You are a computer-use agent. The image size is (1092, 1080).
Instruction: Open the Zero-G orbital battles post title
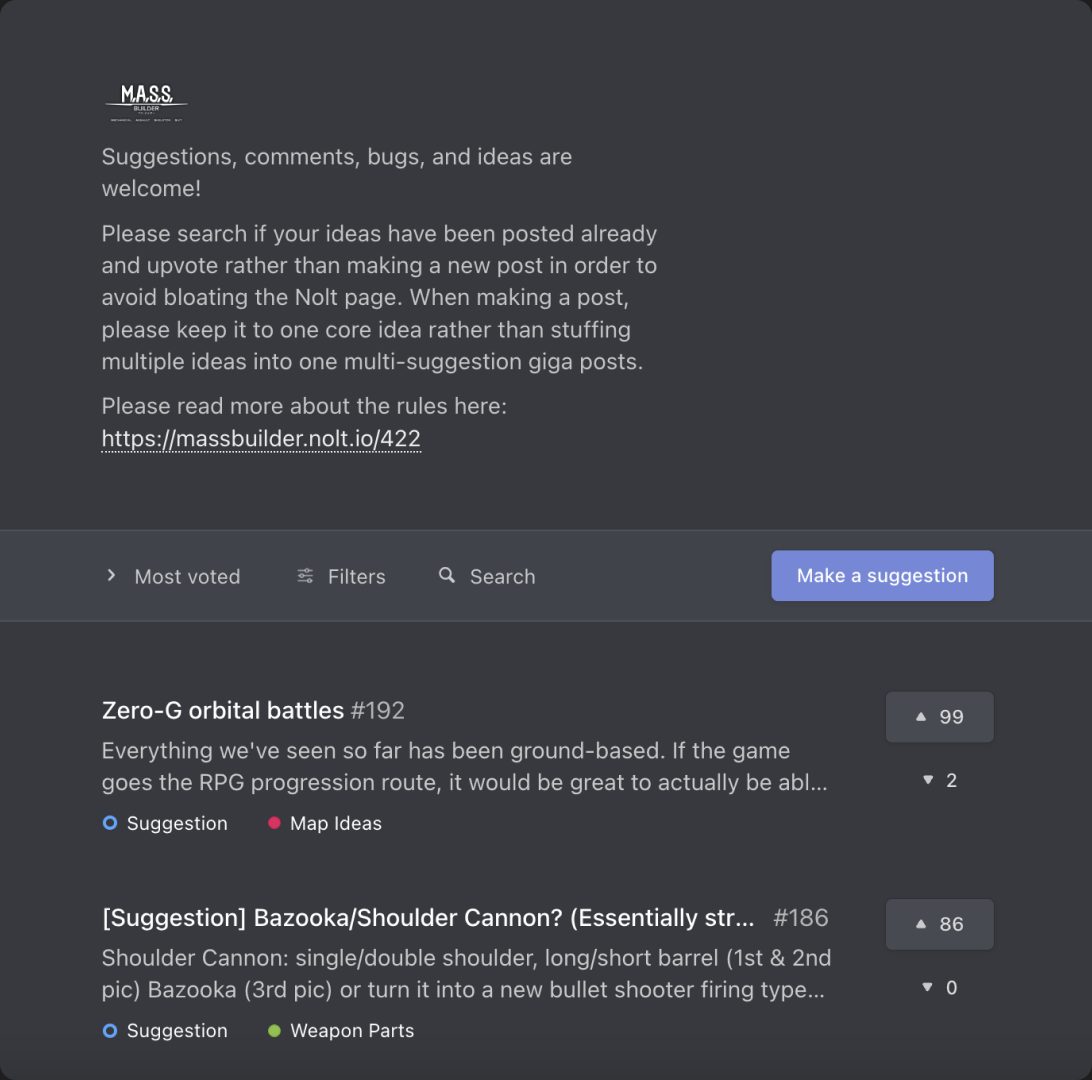pos(223,710)
